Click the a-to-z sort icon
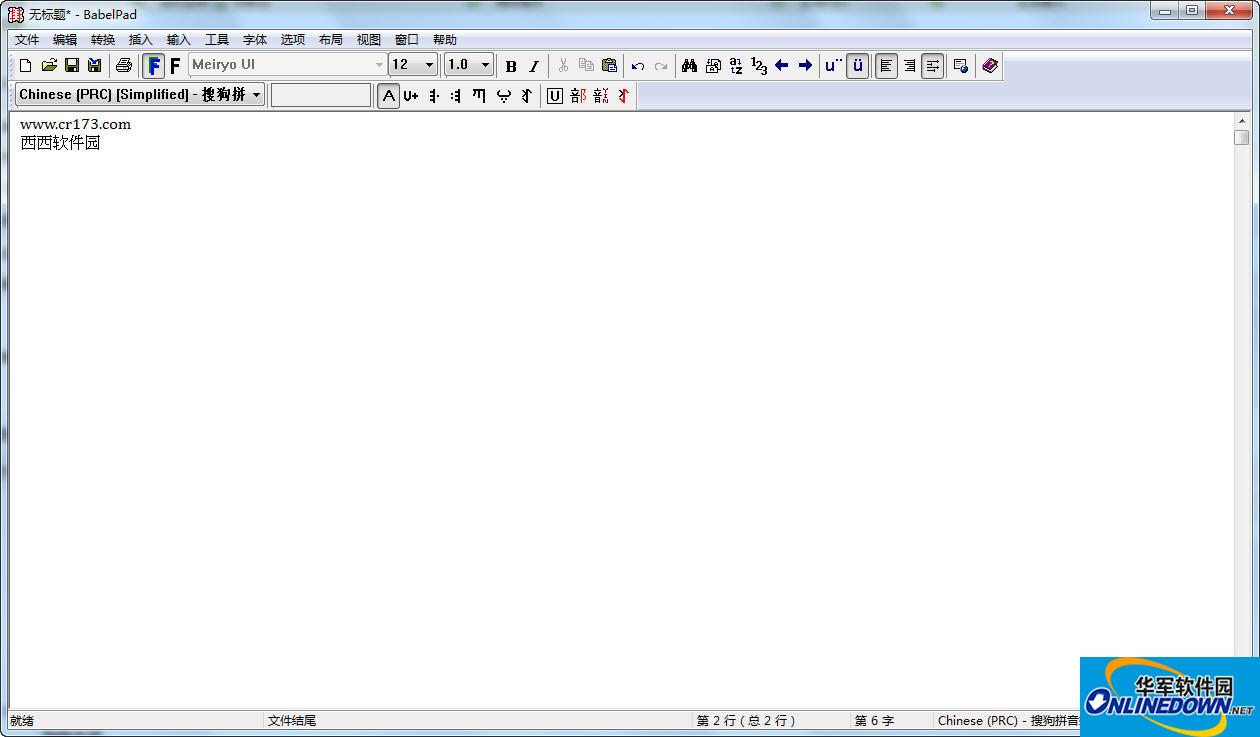The image size is (1260, 737). 736,66
